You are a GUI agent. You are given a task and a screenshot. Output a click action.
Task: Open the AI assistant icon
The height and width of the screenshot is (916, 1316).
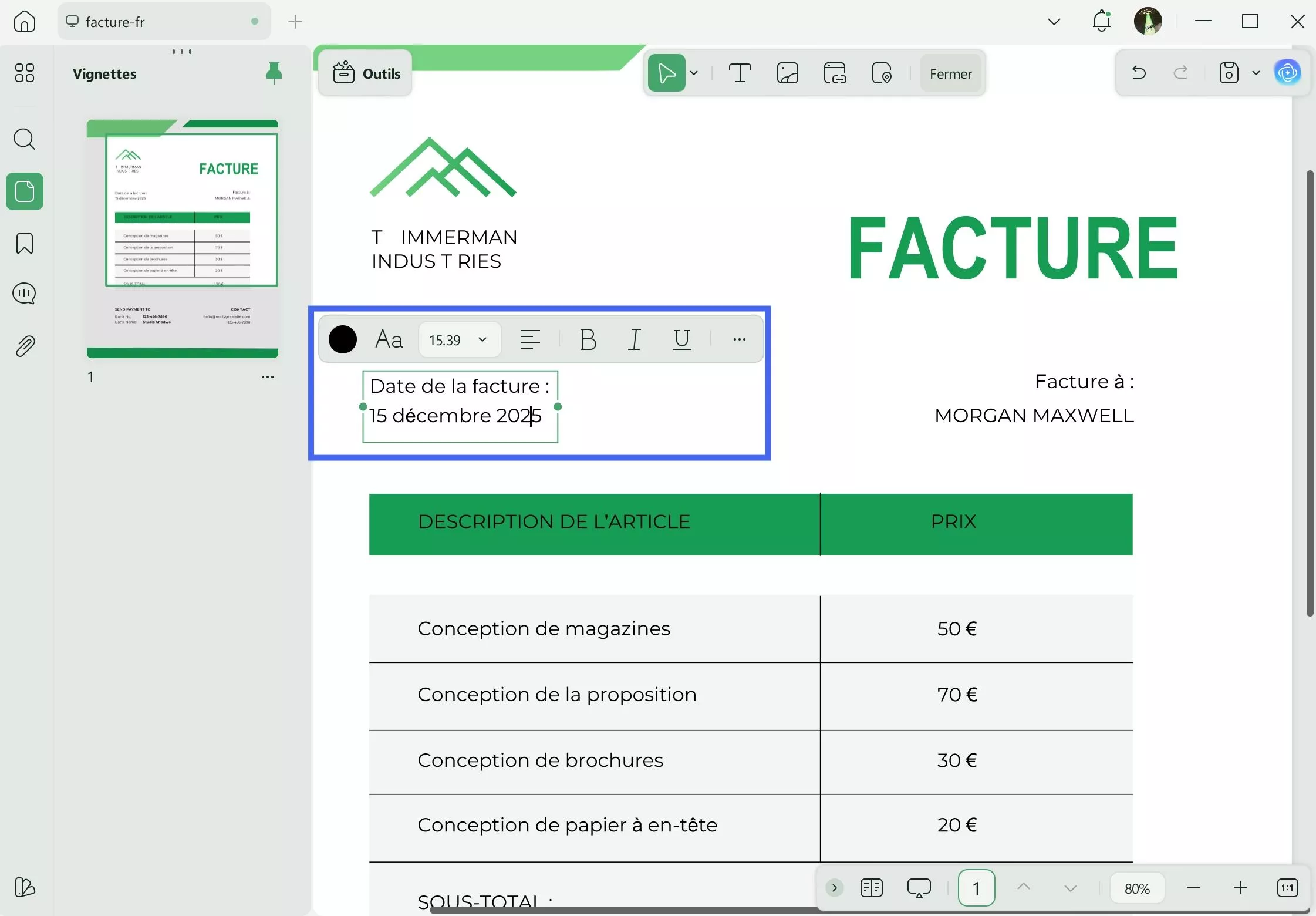1288,72
